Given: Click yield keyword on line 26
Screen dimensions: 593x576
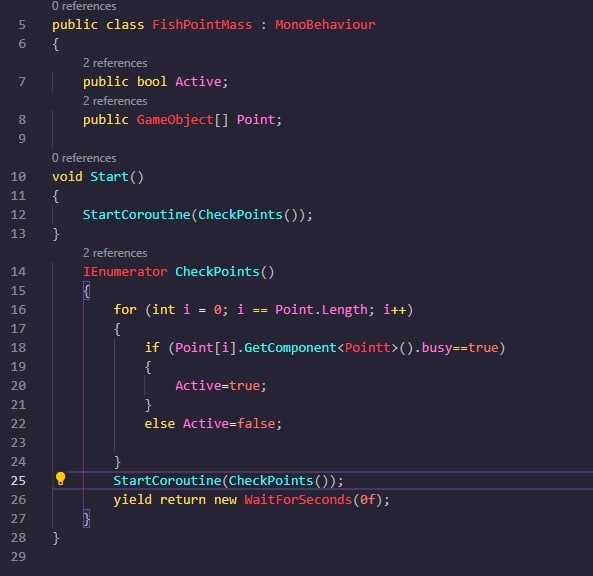Looking at the screenshot, I should tap(132, 500).
